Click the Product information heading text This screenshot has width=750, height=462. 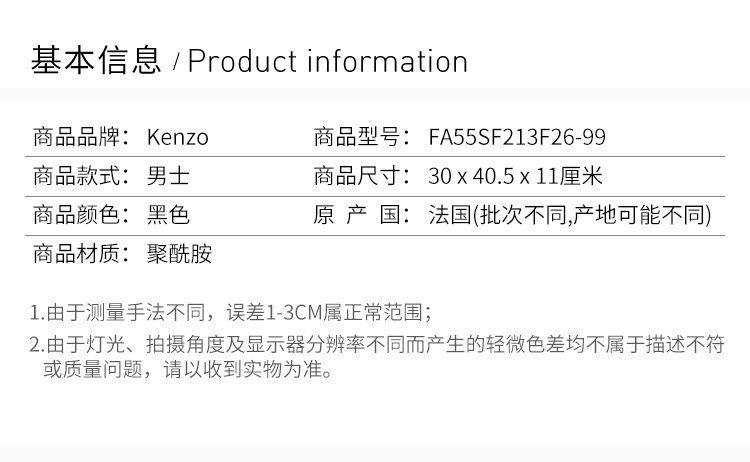click(x=328, y=62)
